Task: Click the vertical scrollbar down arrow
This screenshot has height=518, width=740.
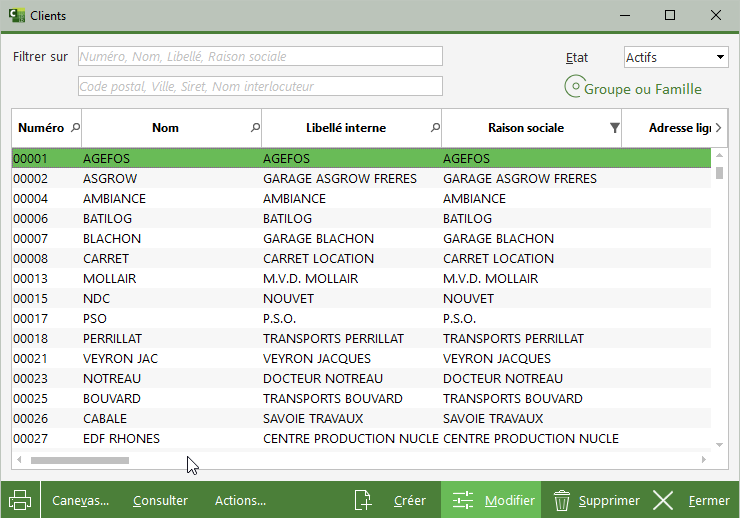Action: coord(719,445)
